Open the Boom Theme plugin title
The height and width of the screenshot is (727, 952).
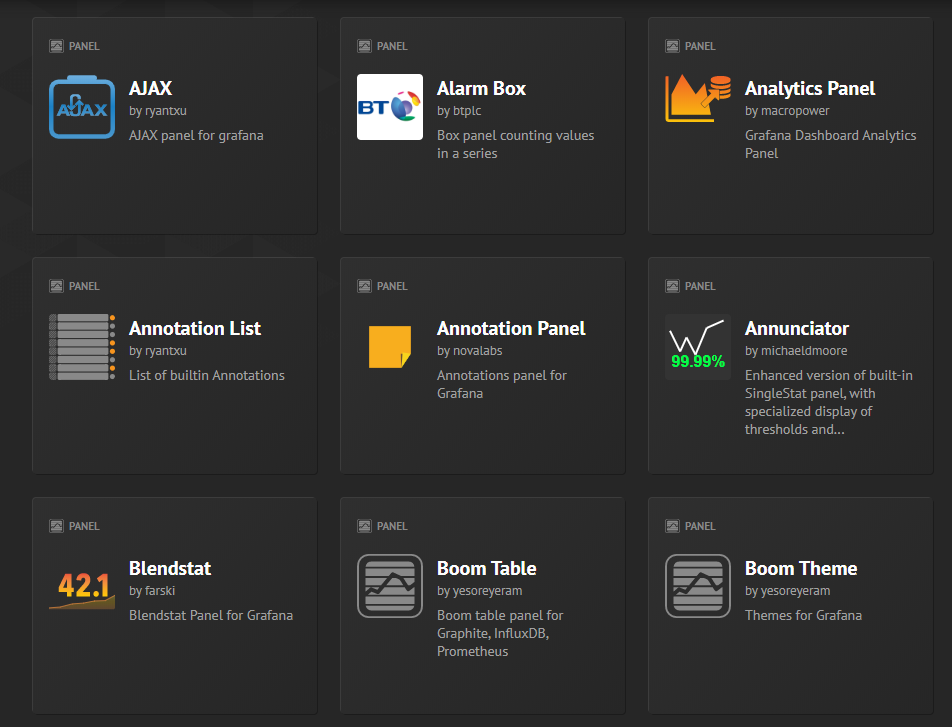pyautogui.click(x=801, y=568)
